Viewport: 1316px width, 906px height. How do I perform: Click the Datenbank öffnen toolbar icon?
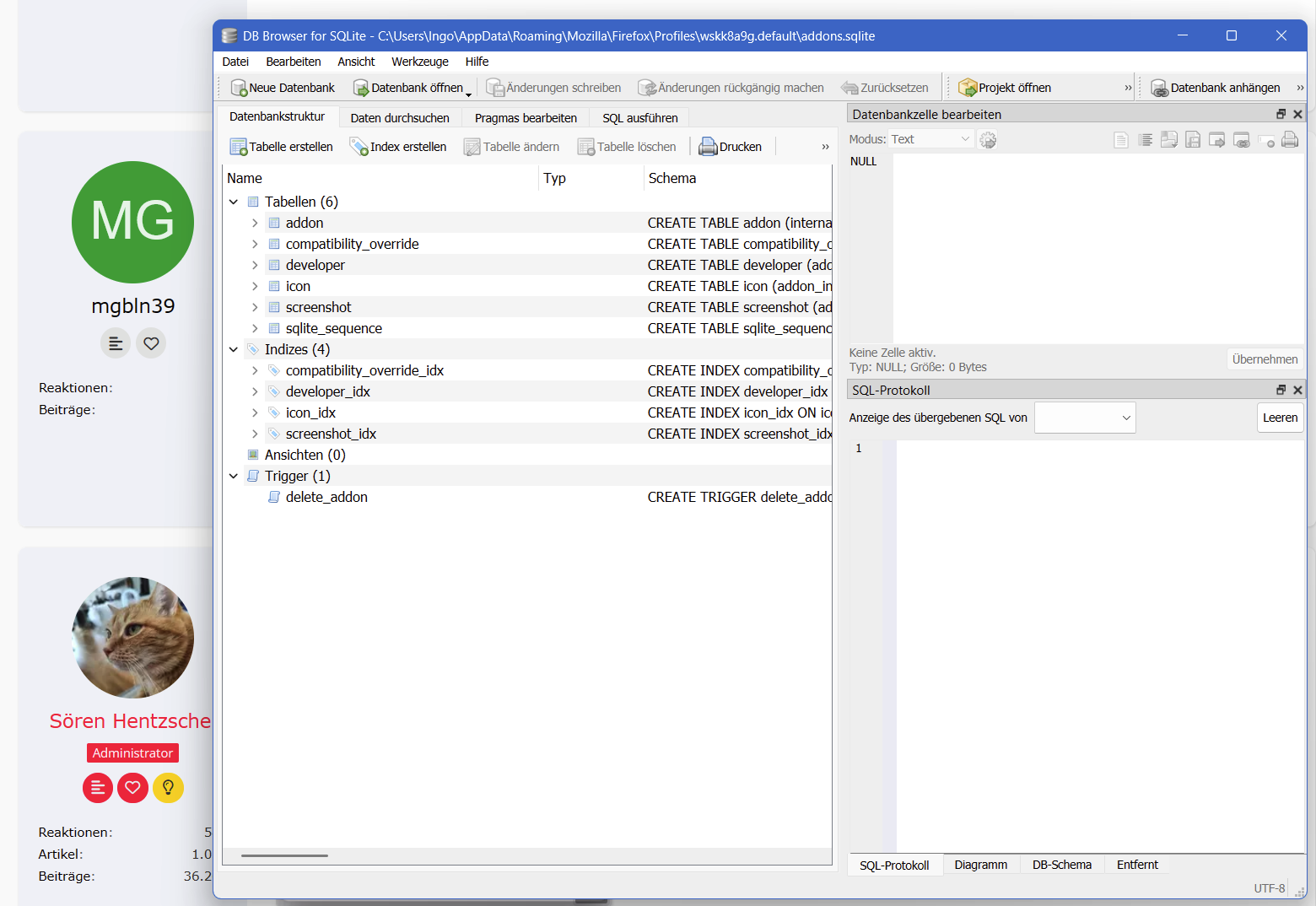(x=361, y=88)
